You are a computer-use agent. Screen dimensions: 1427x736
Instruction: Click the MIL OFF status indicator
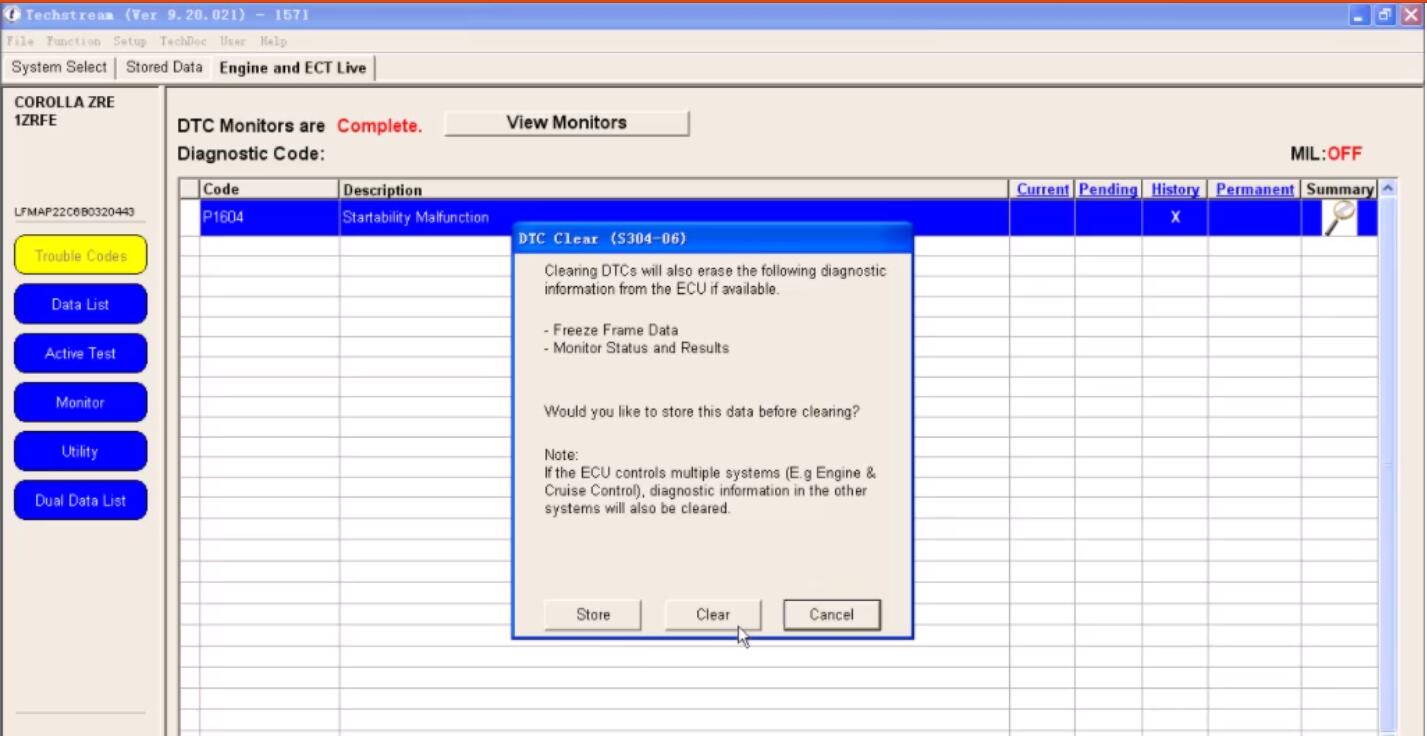(x=1326, y=154)
